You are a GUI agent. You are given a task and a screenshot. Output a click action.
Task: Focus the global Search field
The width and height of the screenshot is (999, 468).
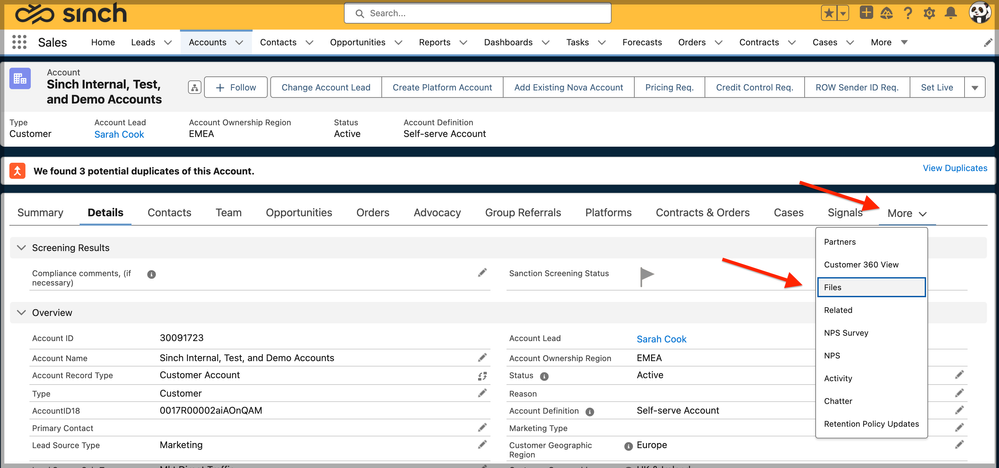tap(478, 13)
